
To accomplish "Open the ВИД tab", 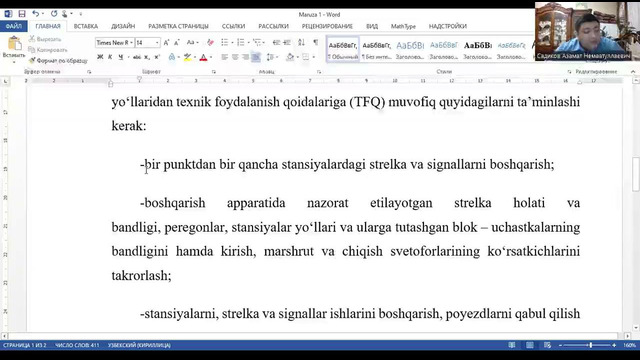I will pos(372,26).
